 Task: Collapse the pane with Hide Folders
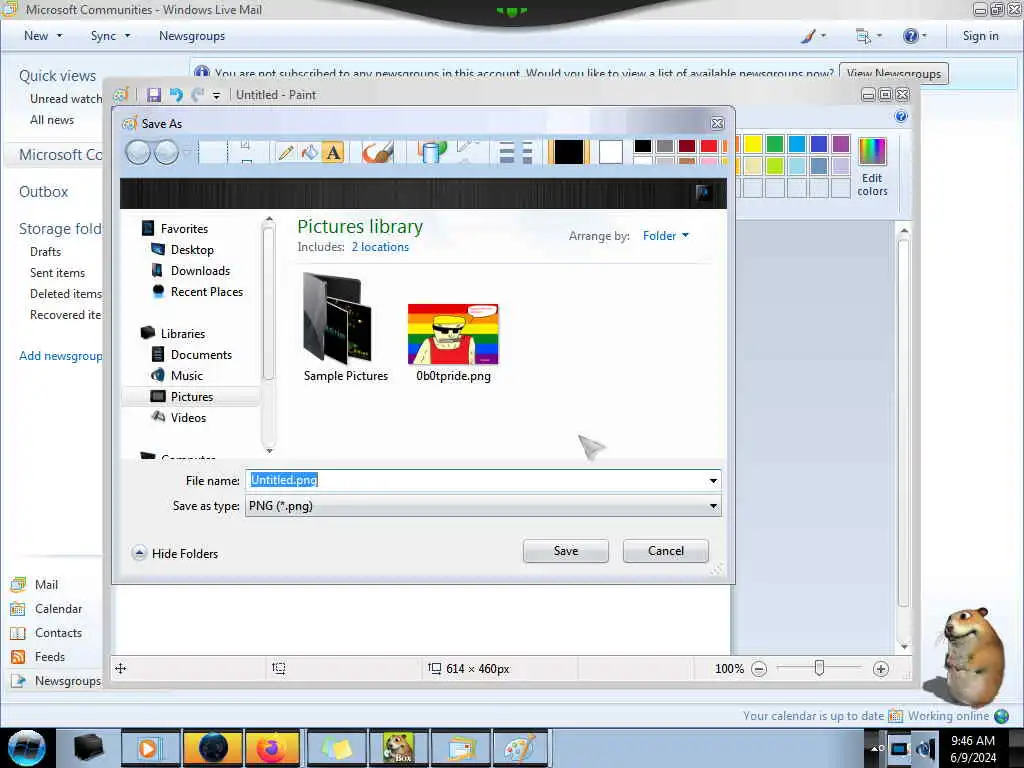click(175, 553)
